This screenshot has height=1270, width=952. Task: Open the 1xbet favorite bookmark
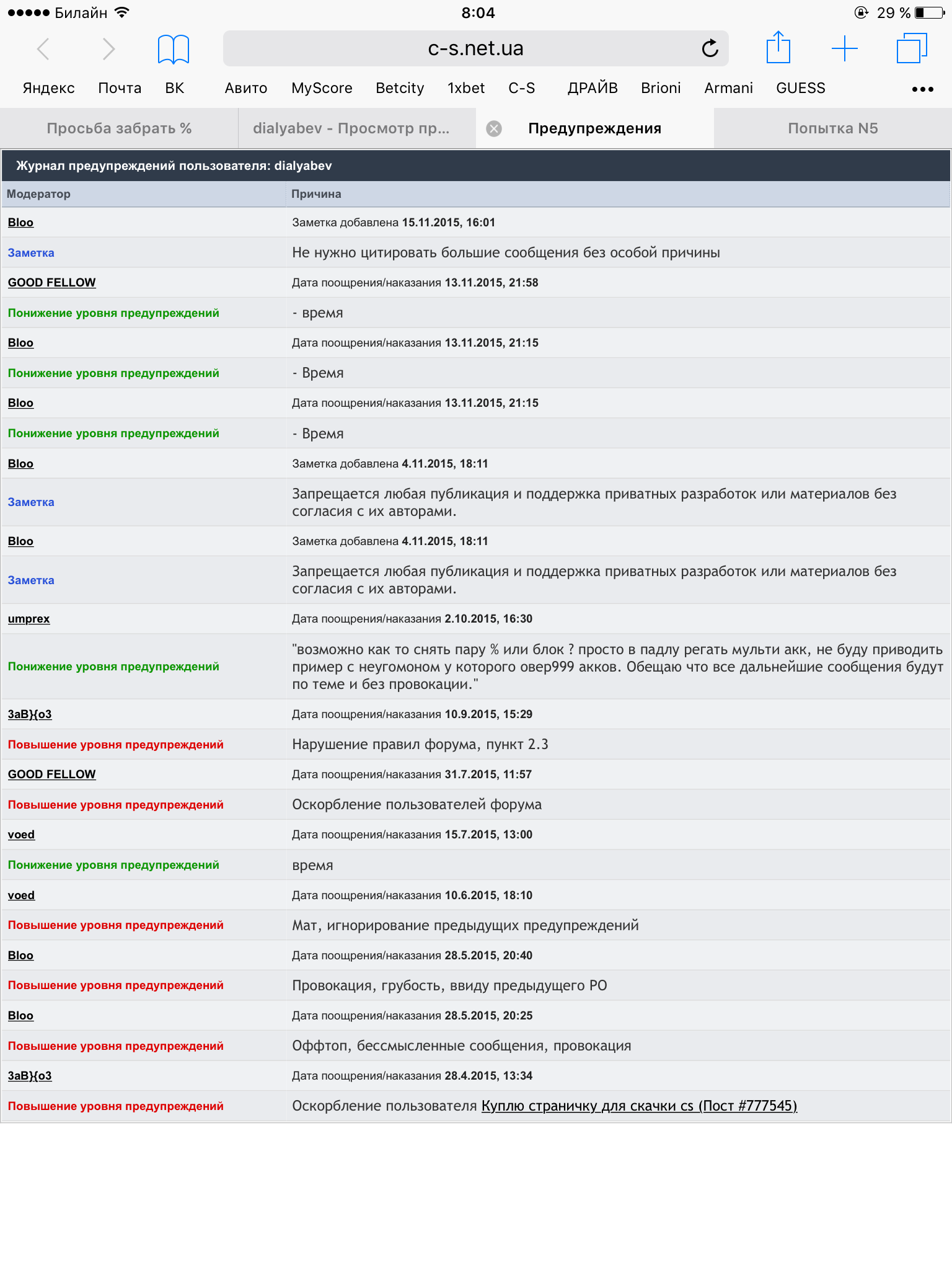(465, 88)
